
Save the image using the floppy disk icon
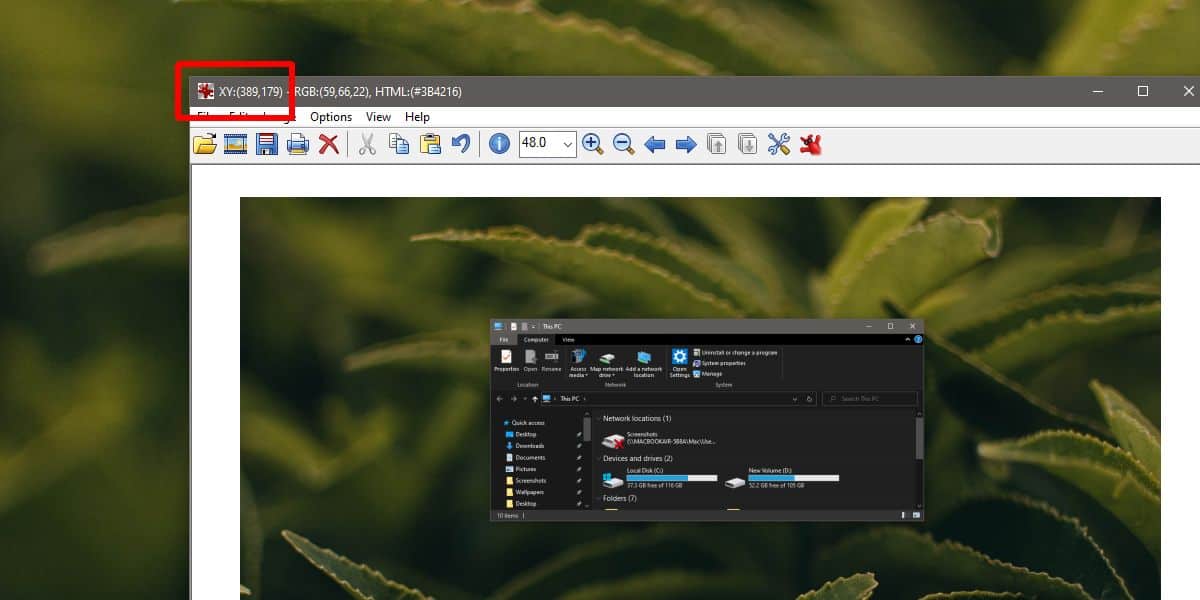tap(267, 144)
